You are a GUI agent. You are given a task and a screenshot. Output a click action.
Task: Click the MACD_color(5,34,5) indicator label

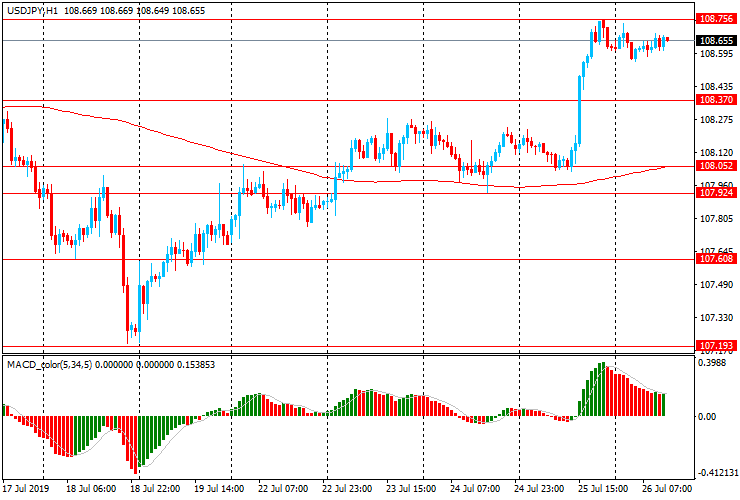(x=50, y=365)
